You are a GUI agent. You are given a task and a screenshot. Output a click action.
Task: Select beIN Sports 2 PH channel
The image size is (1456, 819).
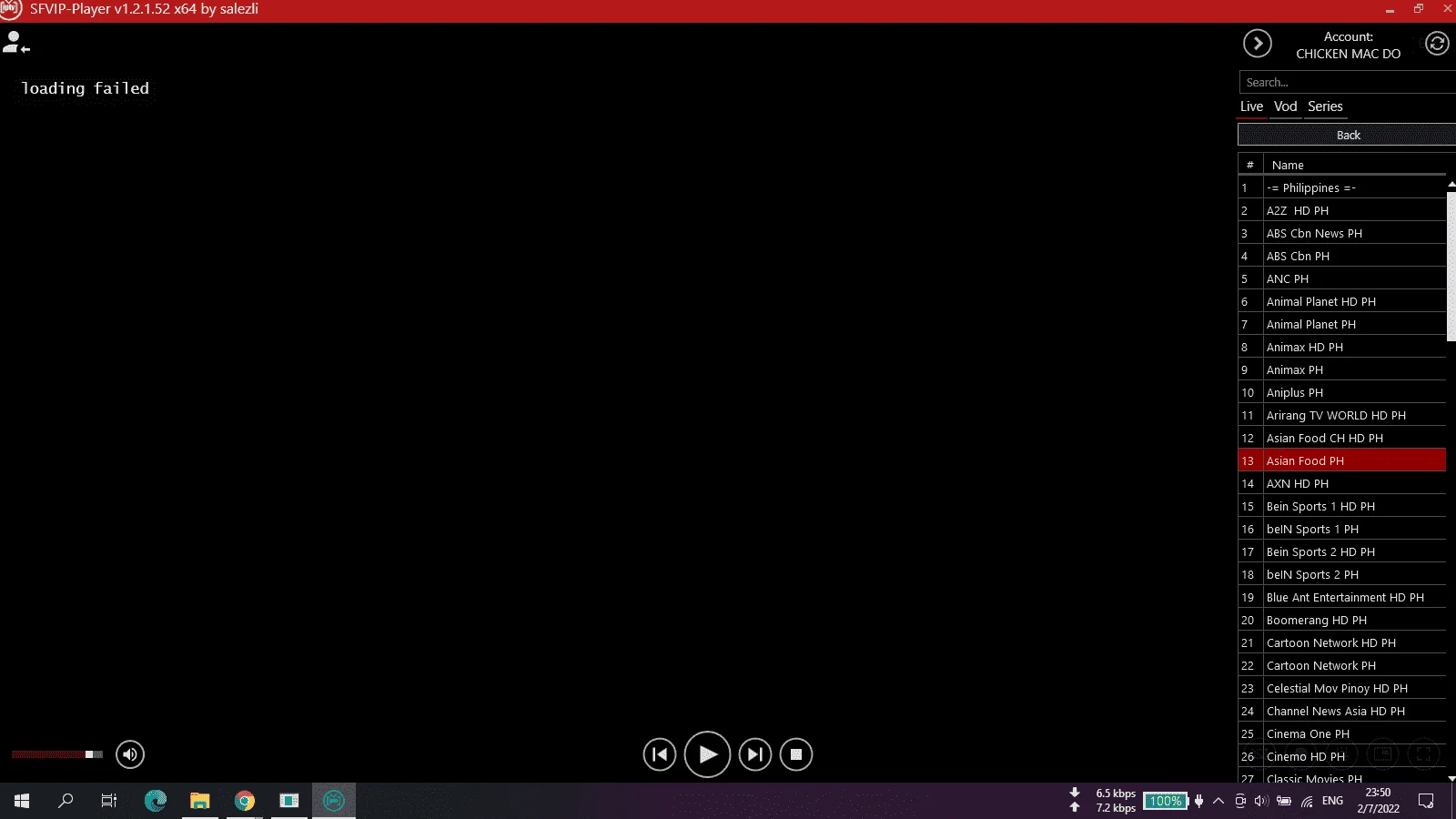pos(1342,574)
